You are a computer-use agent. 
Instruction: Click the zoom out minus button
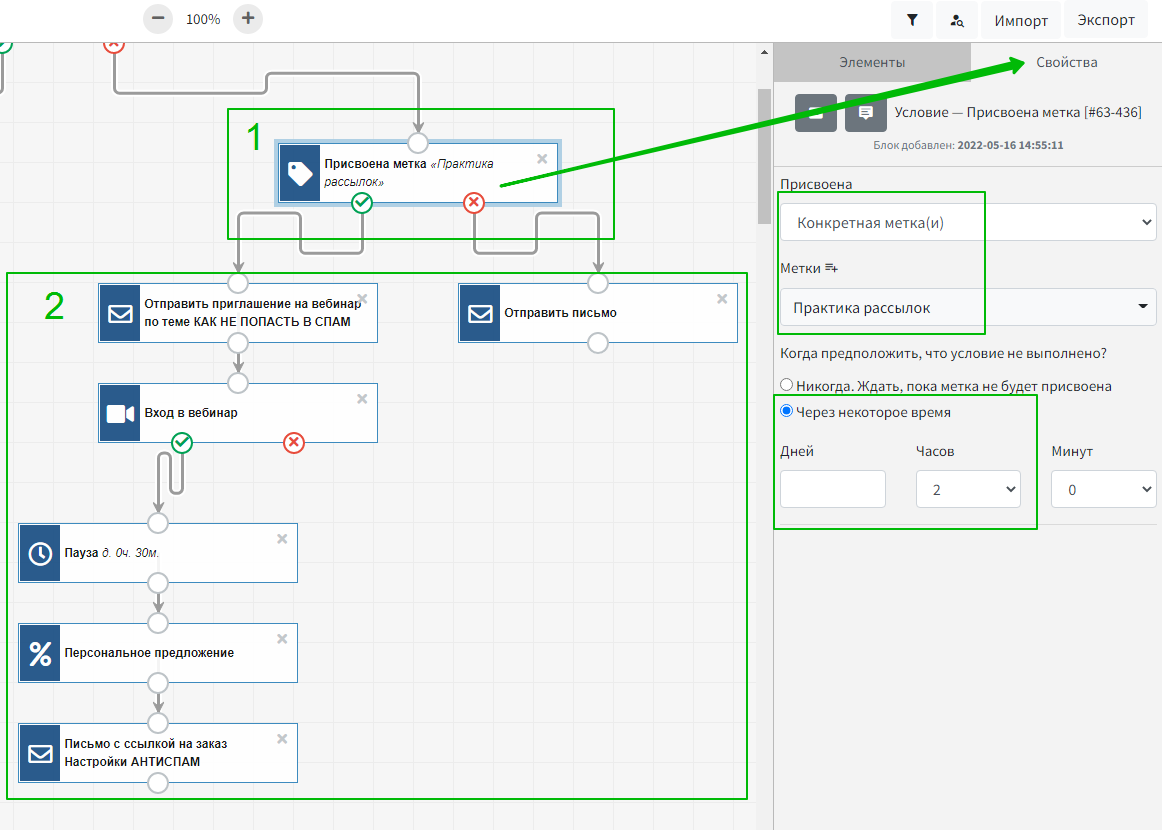click(158, 18)
